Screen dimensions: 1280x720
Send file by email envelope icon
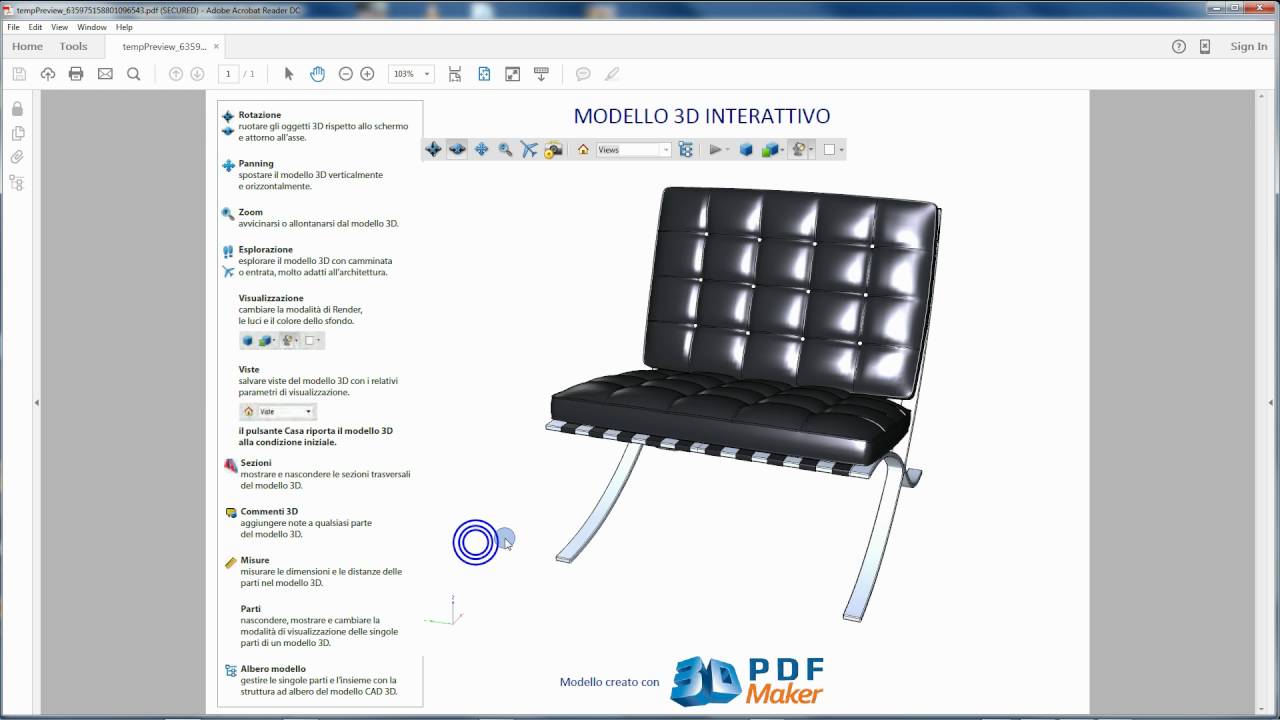105,74
